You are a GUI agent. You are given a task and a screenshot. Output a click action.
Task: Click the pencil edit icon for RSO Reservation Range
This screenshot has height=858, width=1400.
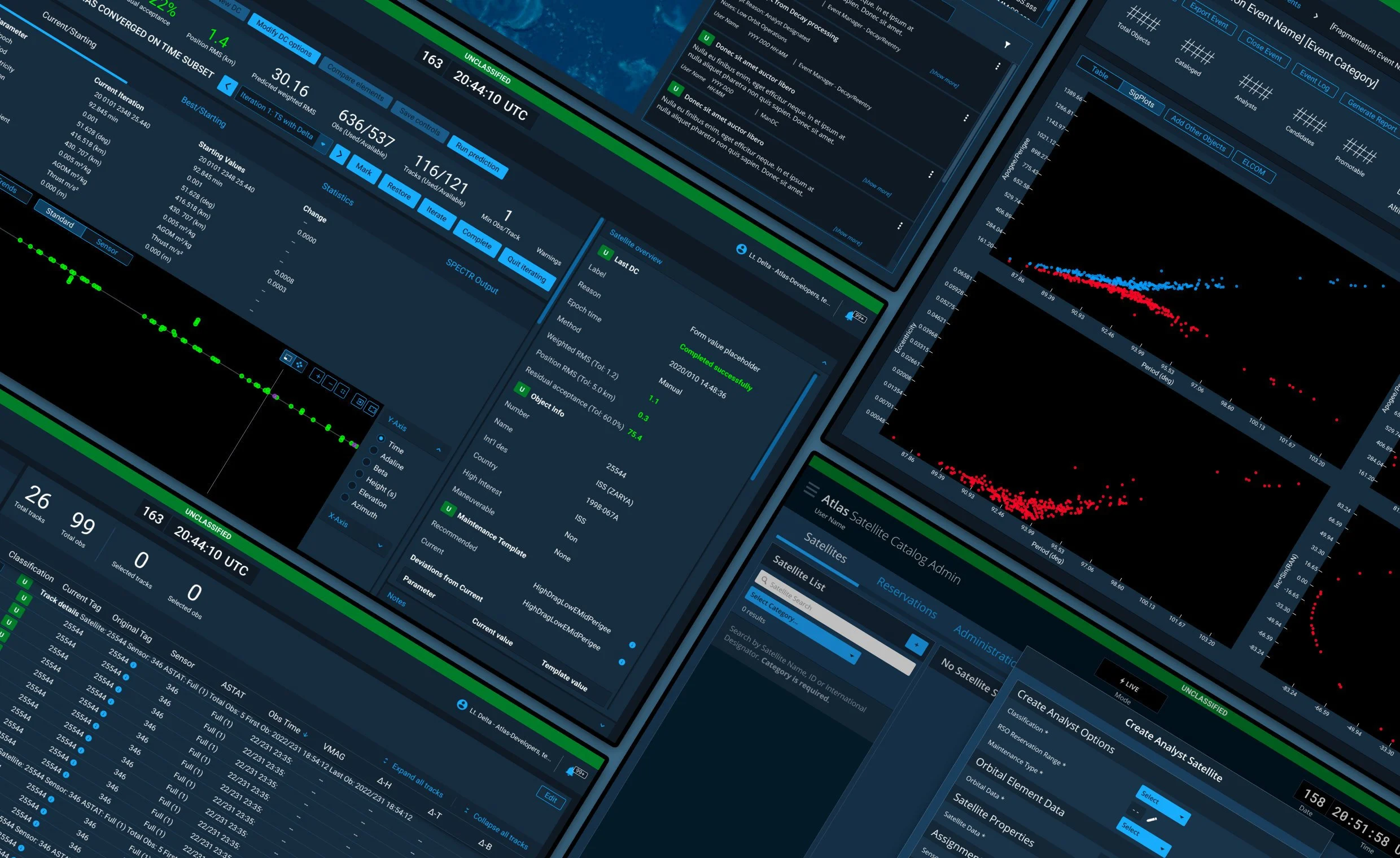[x=1152, y=819]
